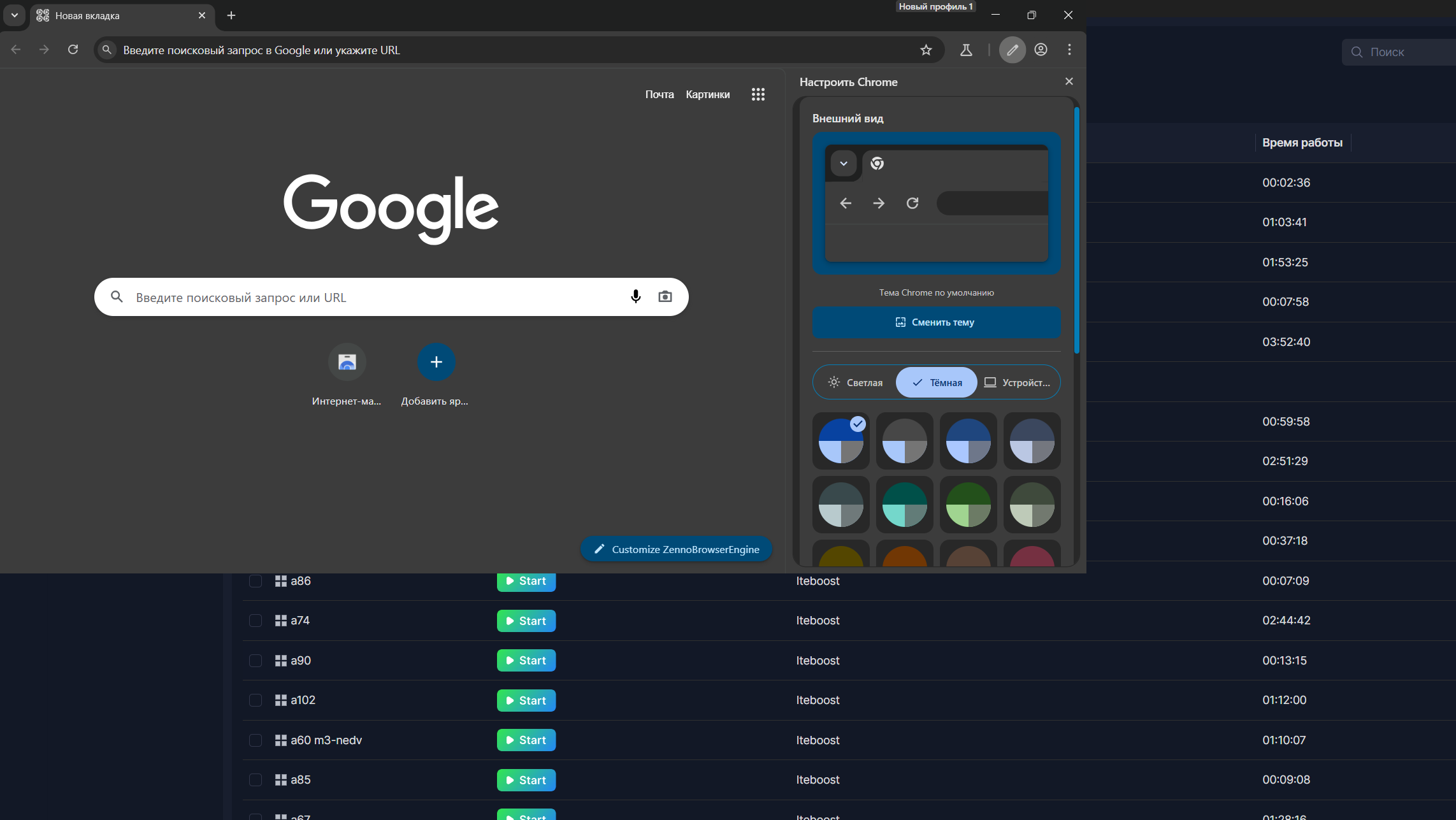Choose the slate blue-grey swatch in first row
1456x820 pixels.
tap(1032, 441)
